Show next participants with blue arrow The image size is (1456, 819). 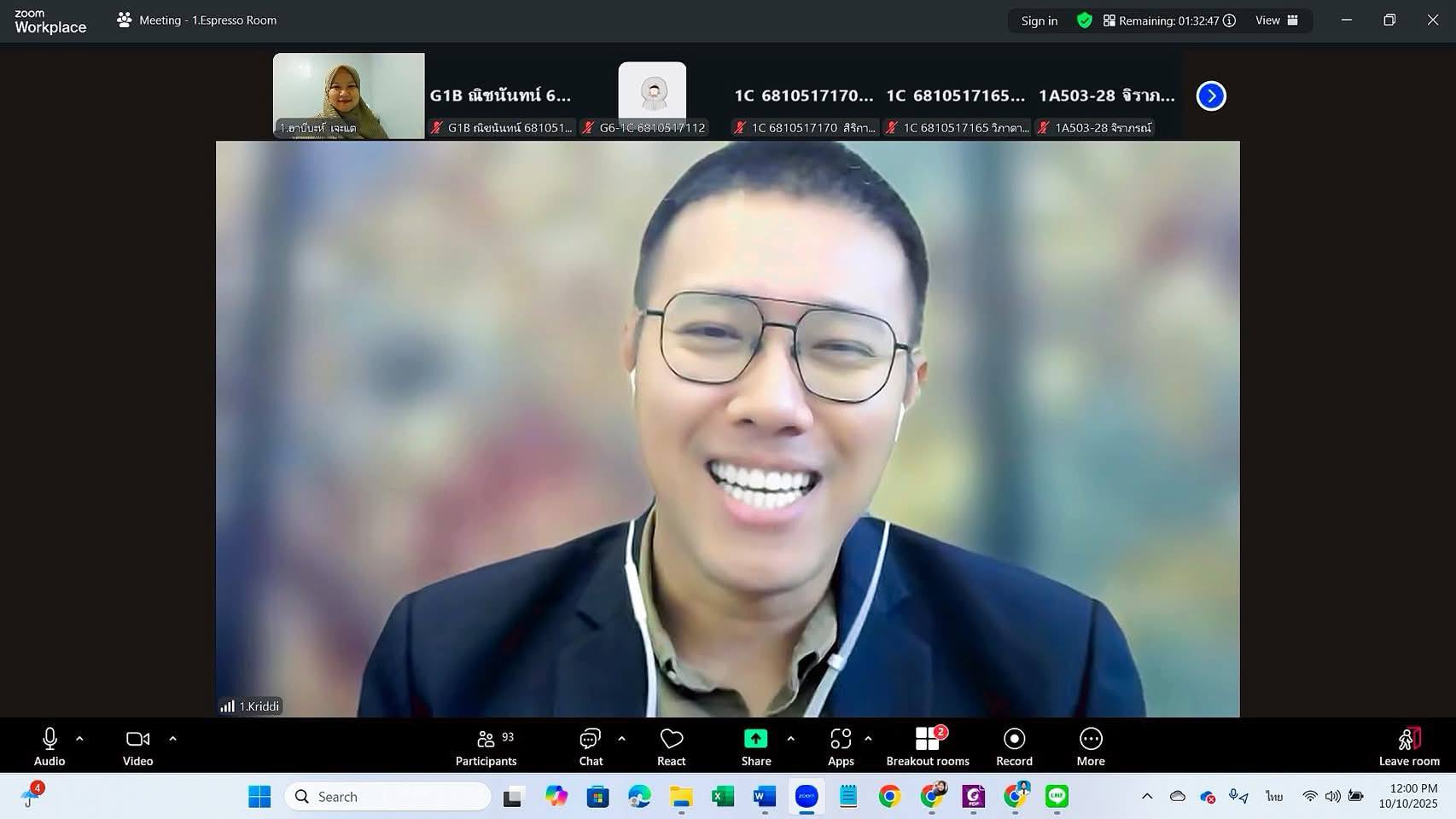click(1210, 96)
